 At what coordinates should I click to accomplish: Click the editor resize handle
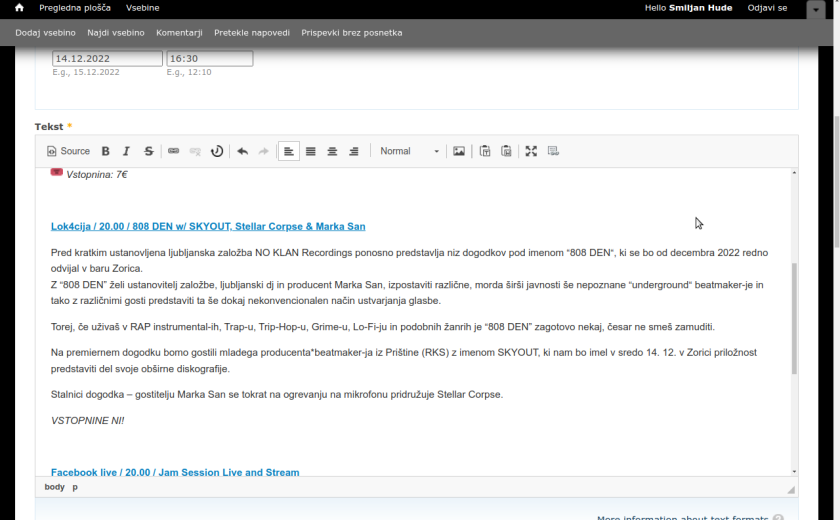[x=791, y=489]
